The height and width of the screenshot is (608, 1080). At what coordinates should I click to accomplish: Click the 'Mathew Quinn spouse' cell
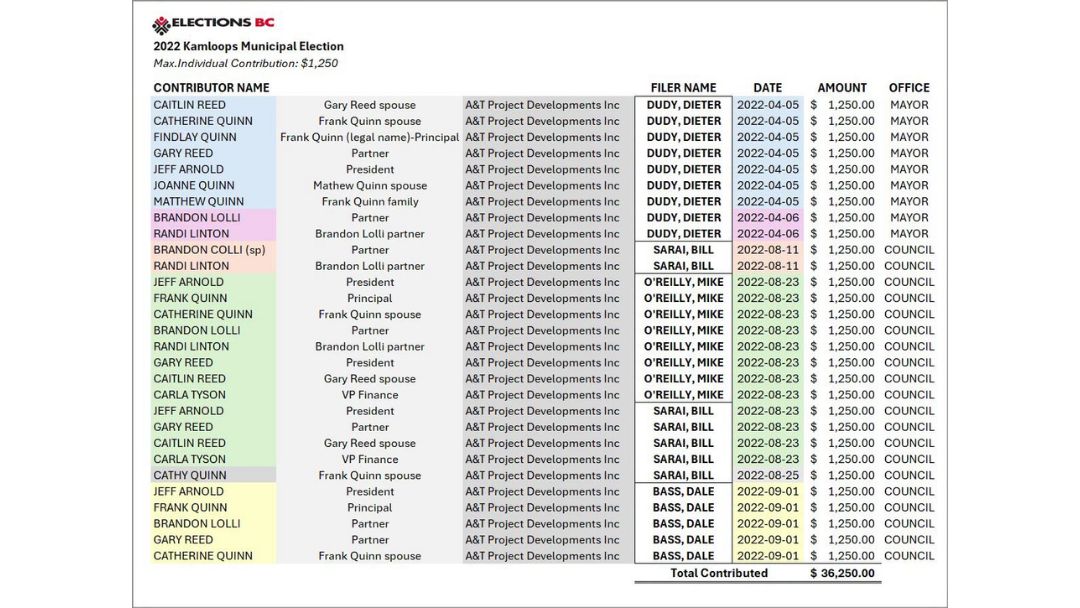370,185
